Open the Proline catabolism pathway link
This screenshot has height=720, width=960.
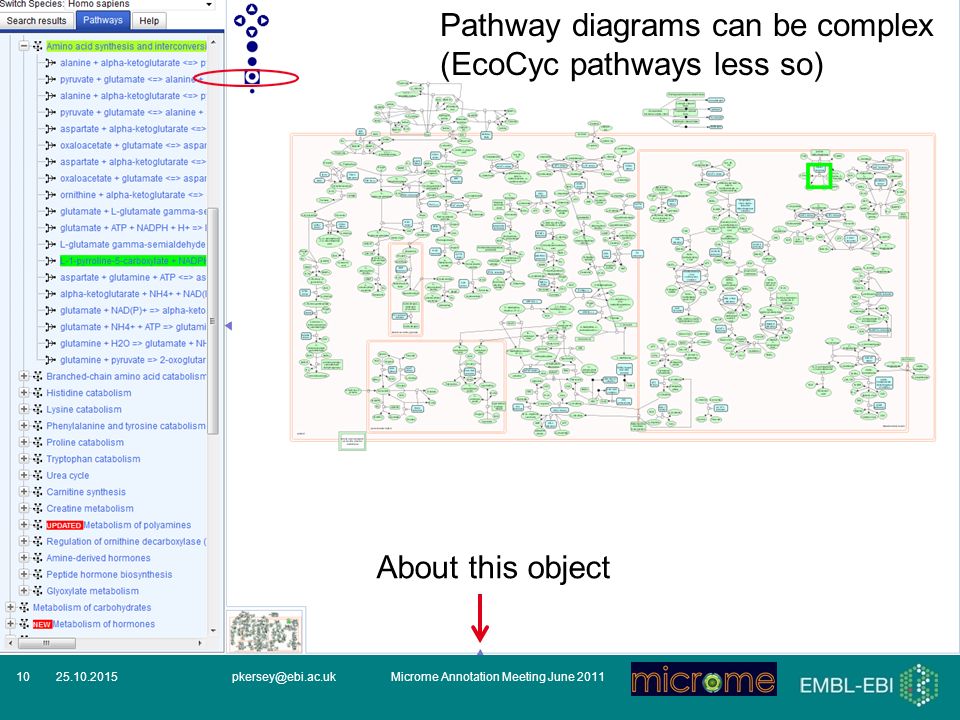[85, 442]
